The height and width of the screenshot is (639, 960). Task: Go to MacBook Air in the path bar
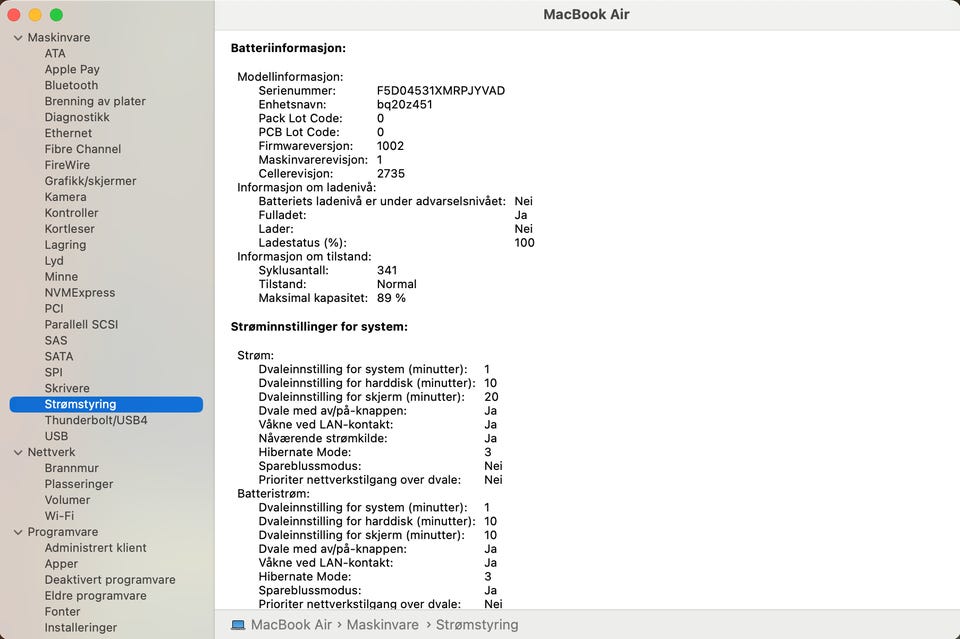(x=291, y=625)
